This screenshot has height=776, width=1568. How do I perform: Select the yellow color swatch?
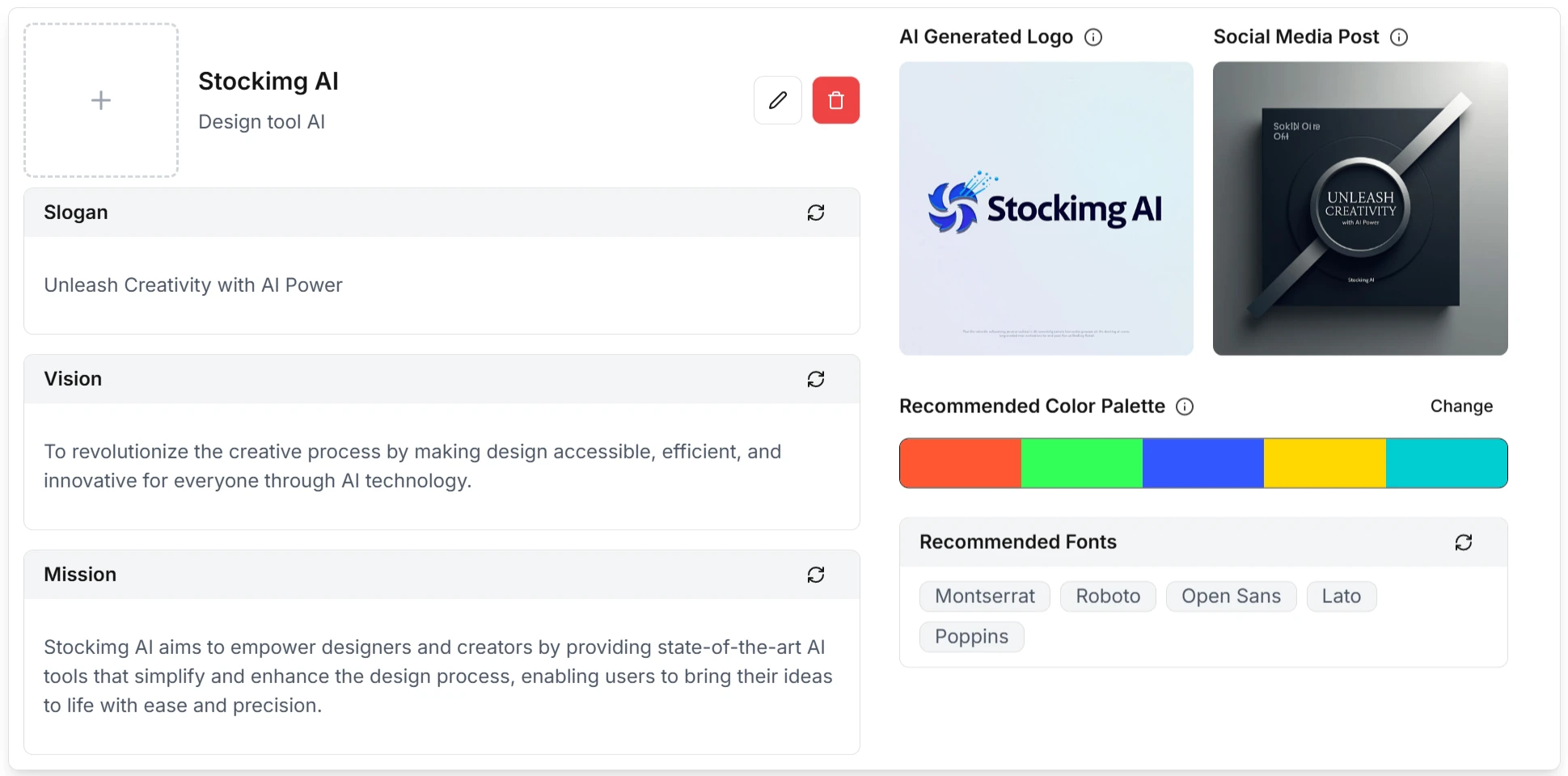coord(1324,463)
